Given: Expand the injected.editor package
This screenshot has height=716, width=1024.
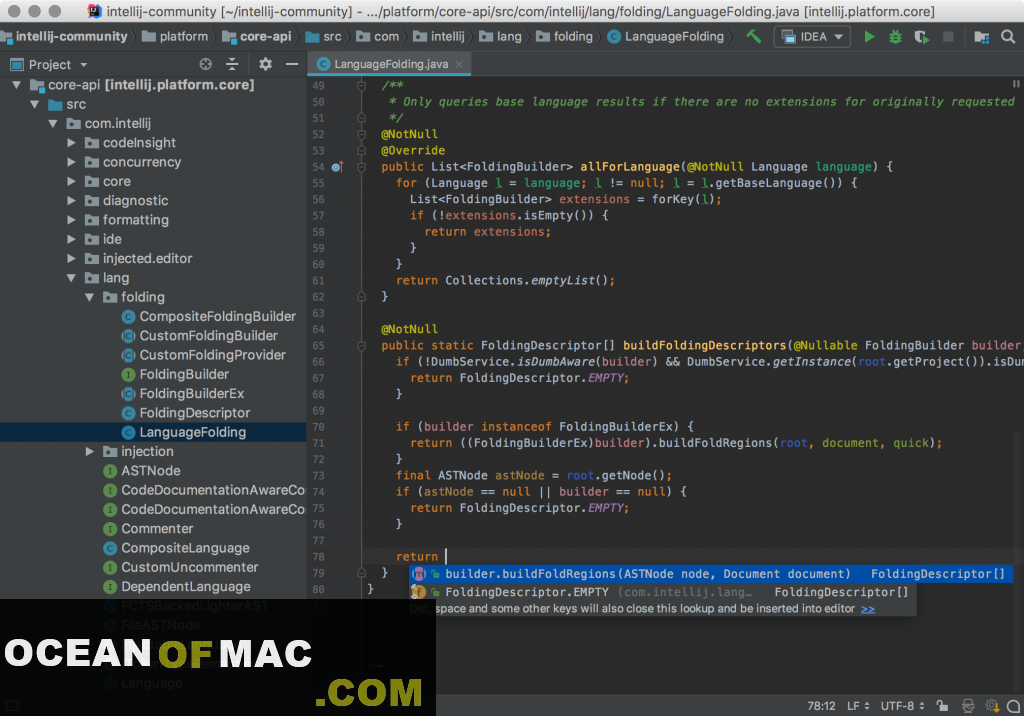Looking at the screenshot, I should tap(71, 259).
